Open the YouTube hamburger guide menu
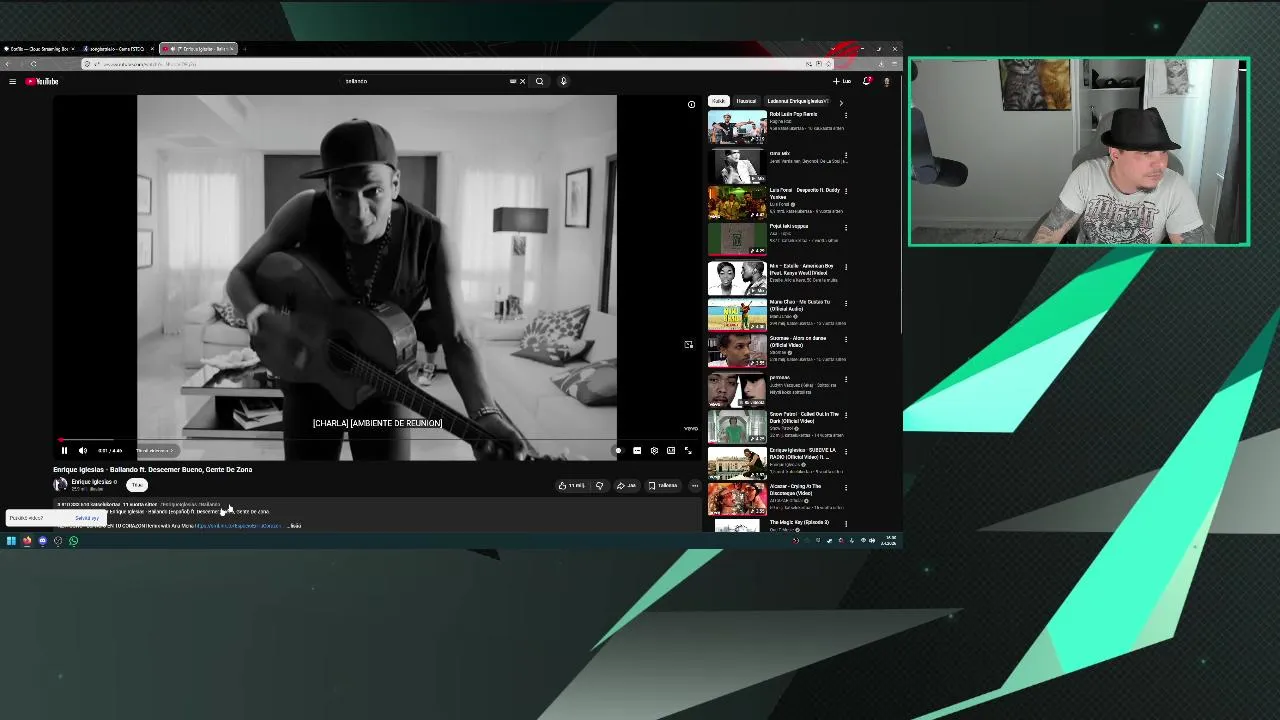Screen dimensions: 1280x720 tap(12, 81)
